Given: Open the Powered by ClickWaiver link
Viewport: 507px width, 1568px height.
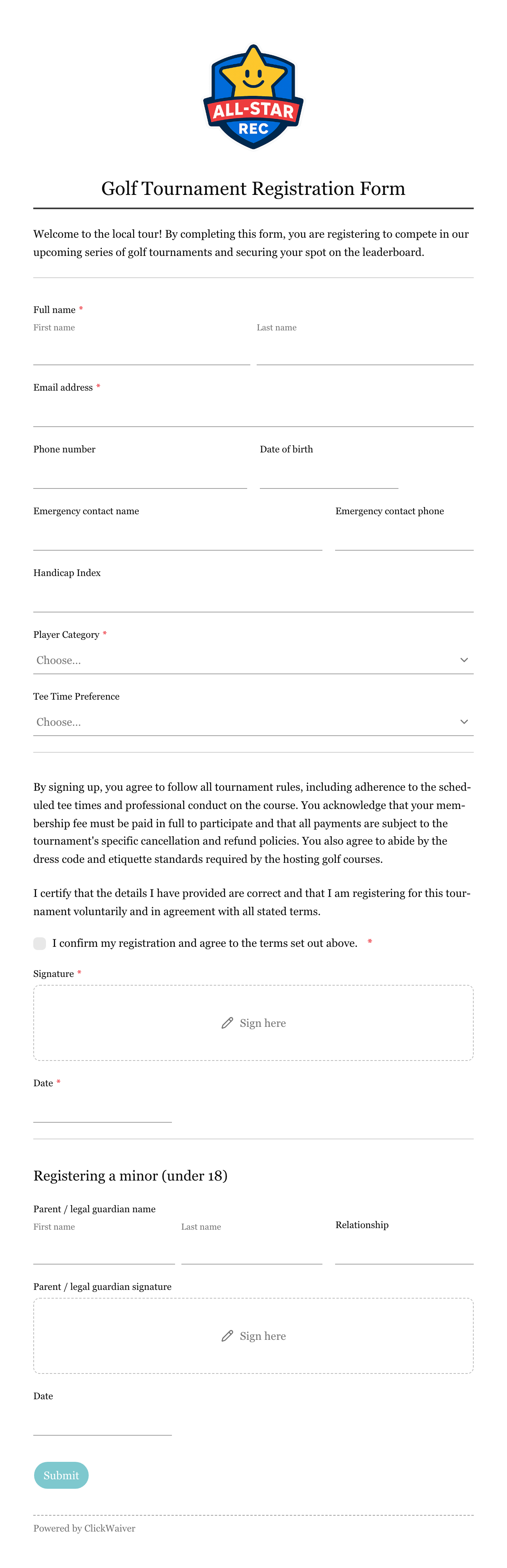Looking at the screenshot, I should tap(84, 1528).
